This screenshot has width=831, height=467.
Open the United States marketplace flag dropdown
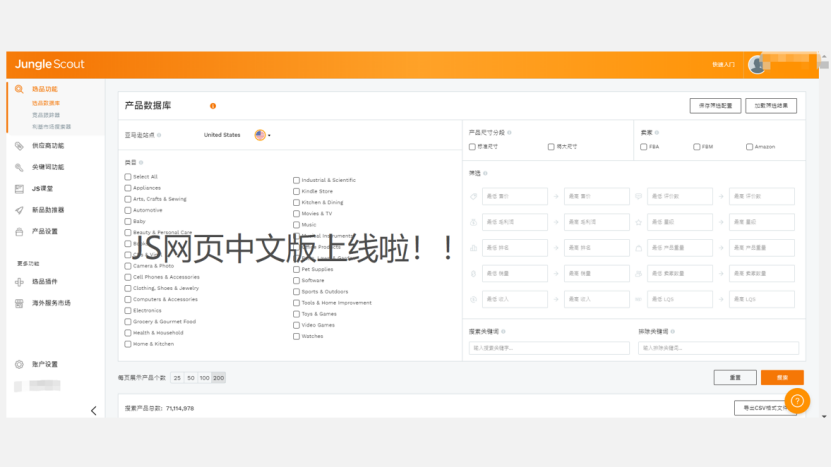click(262, 135)
